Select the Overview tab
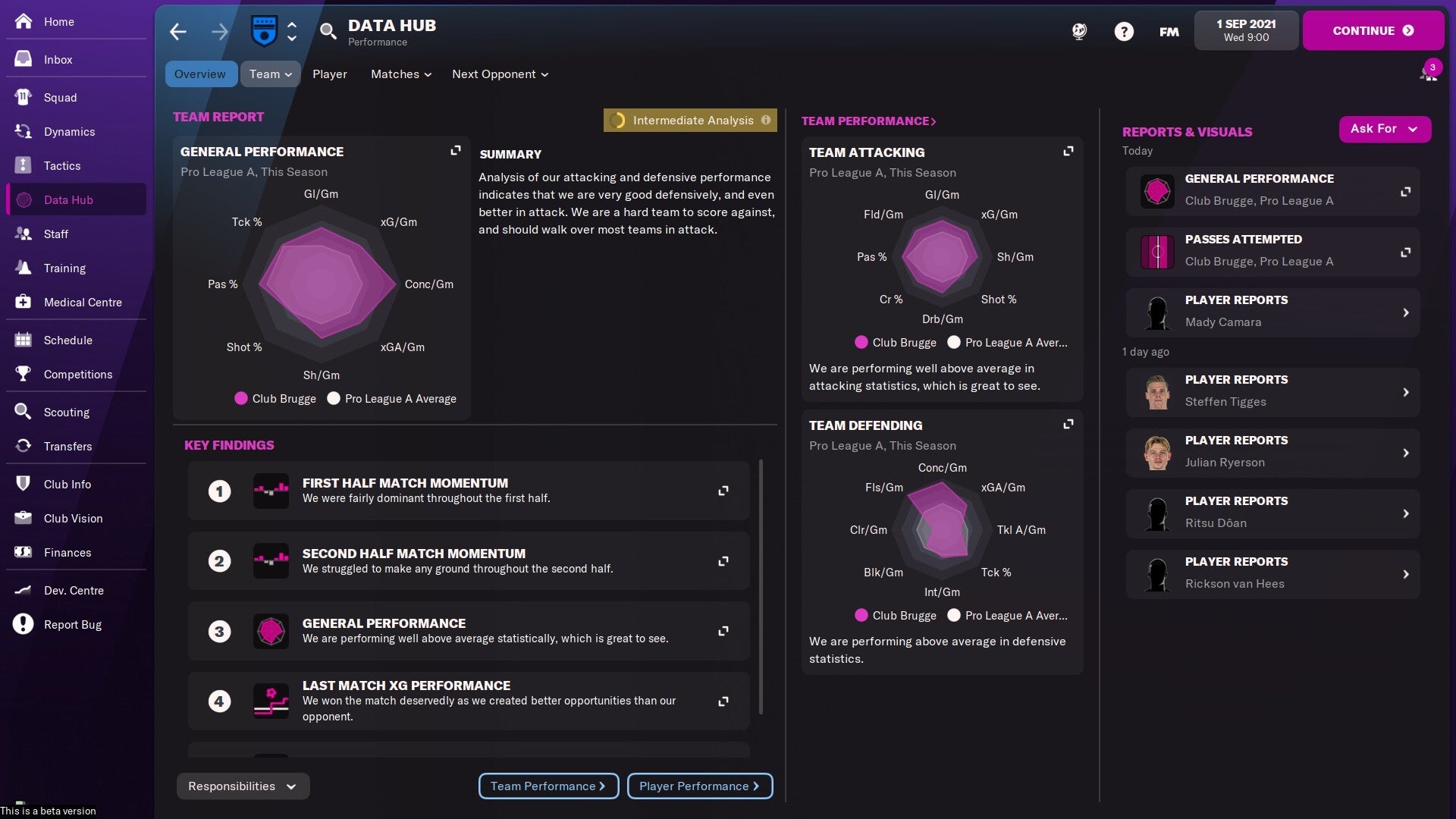This screenshot has width=1456, height=819. coord(200,74)
